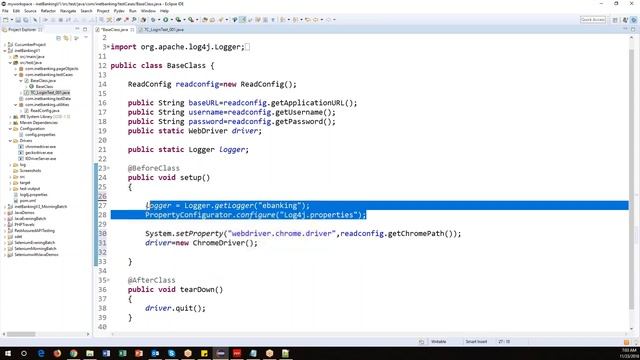Select the Screenshots folder
Viewport: 640px width, 360px height.
30,171
